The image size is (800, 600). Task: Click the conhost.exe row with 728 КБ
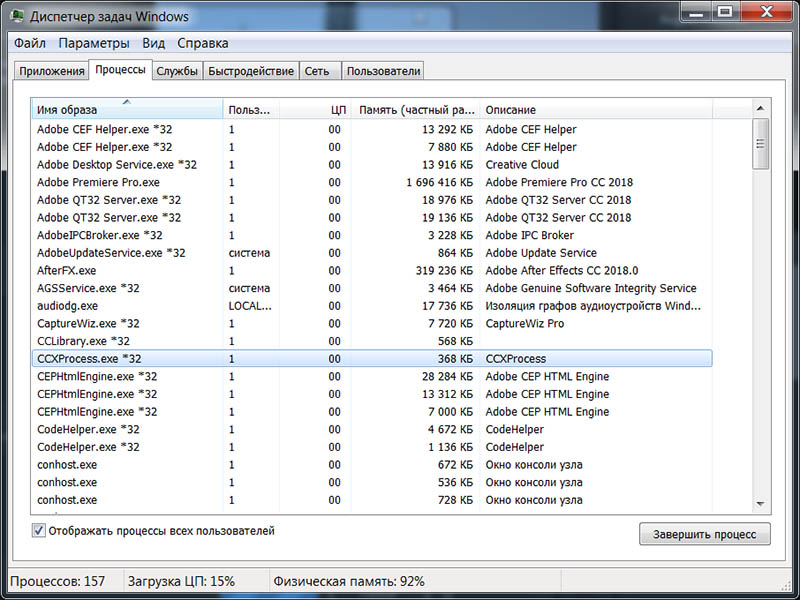[372, 500]
